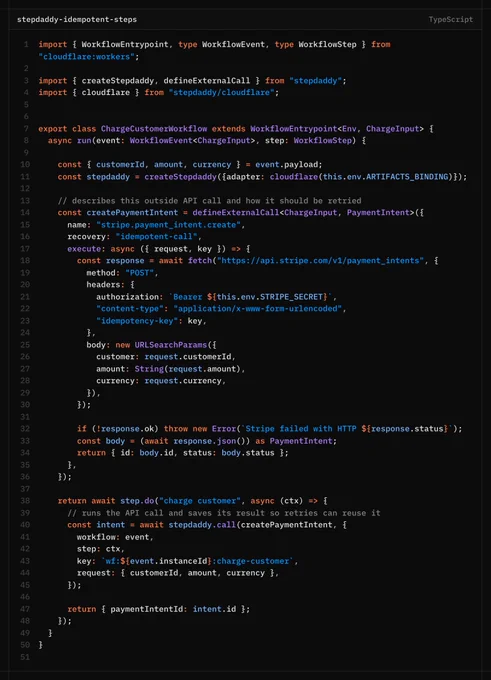The height and width of the screenshot is (680, 491).
Task: Click the TypeScript language label
Action: [451, 20]
